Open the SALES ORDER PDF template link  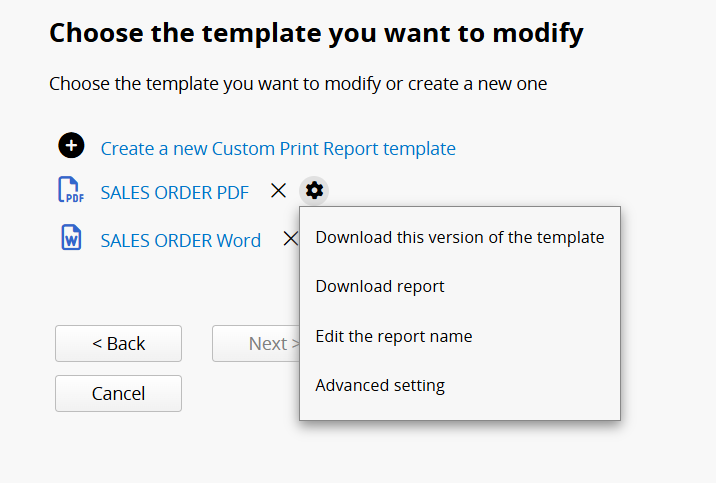click(x=175, y=193)
